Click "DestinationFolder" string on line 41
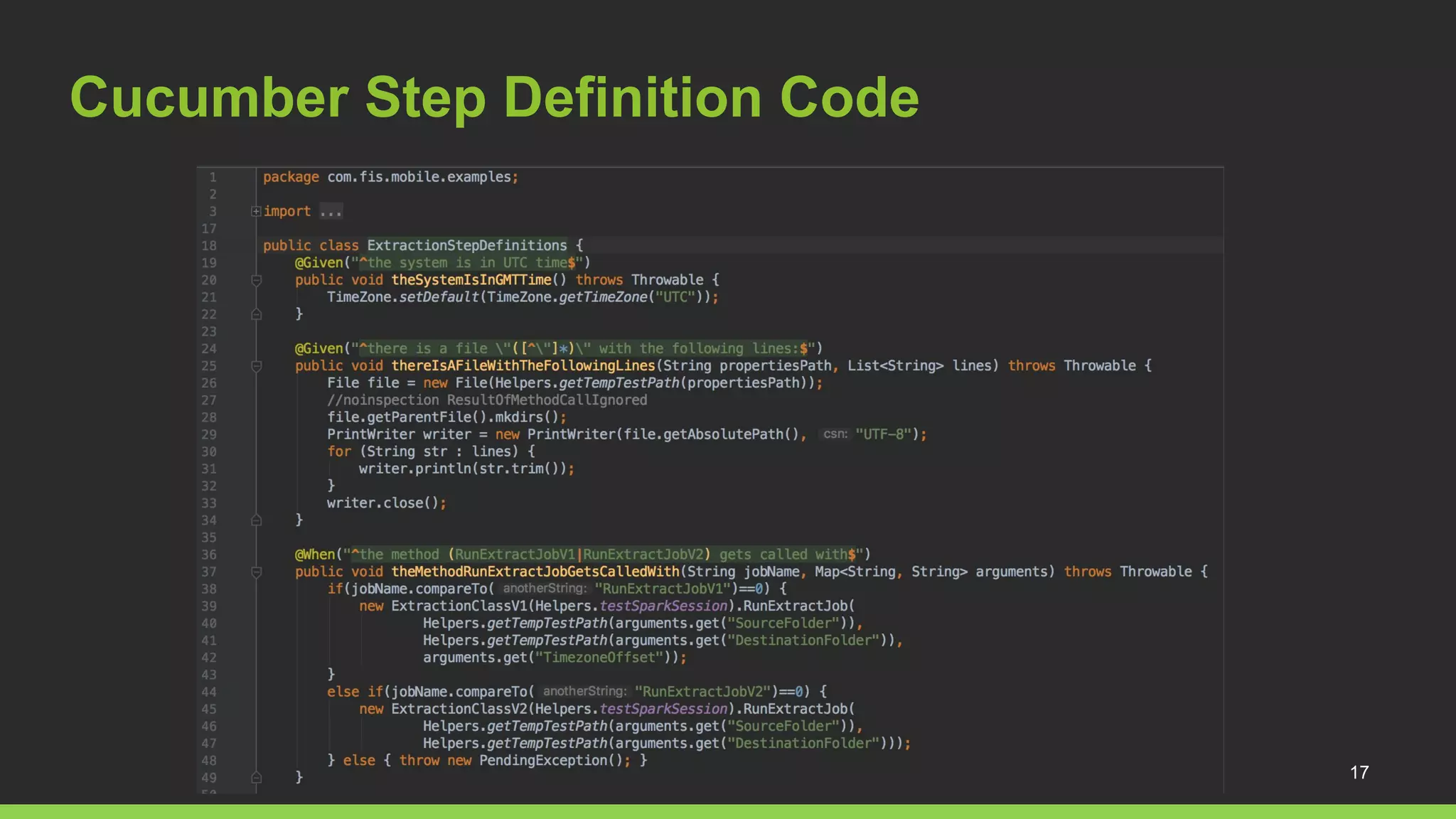The width and height of the screenshot is (1456, 819). [803, 641]
